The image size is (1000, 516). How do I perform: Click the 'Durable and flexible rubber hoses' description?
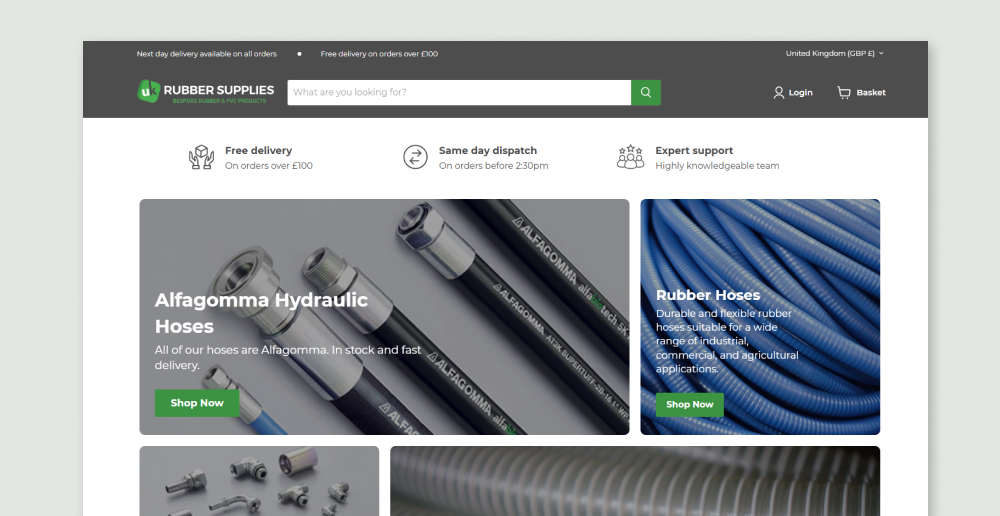[x=727, y=341]
